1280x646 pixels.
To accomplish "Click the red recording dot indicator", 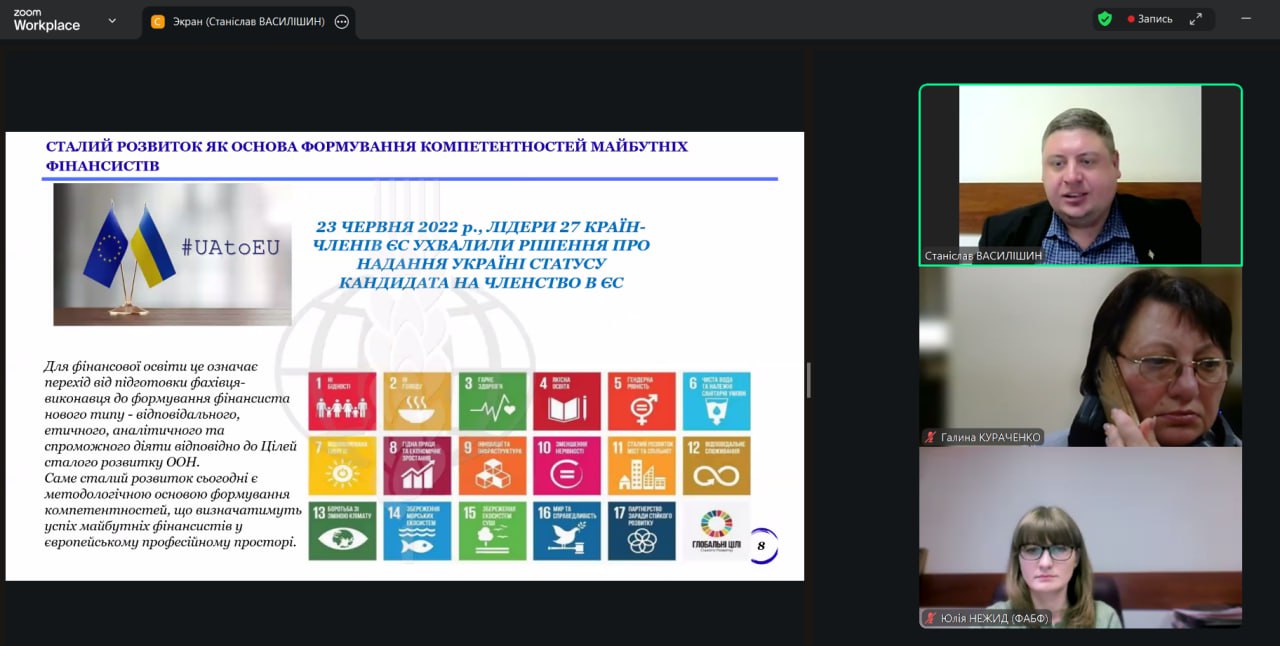I will coord(1131,19).
